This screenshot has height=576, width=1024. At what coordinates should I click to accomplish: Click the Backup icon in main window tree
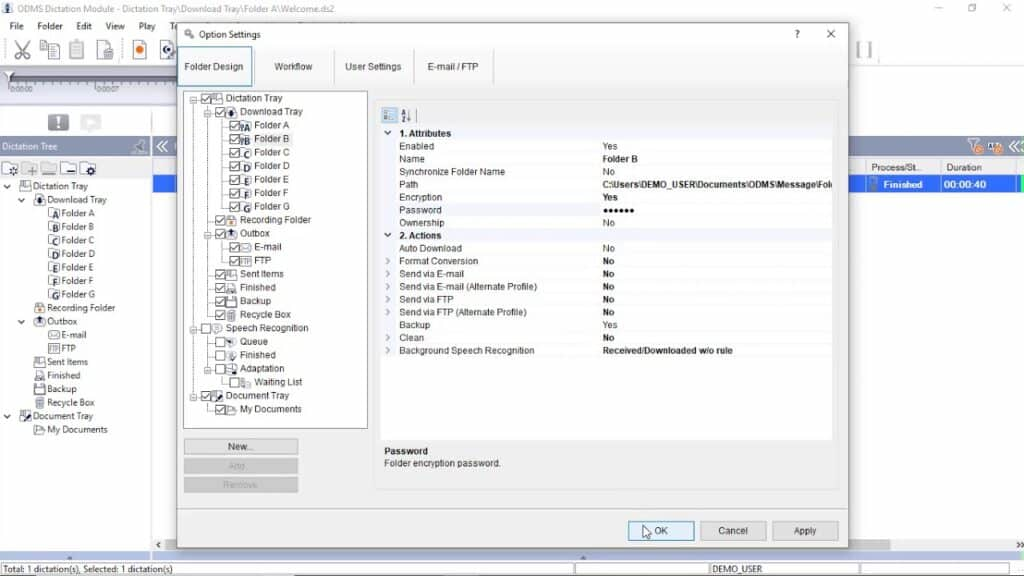coord(39,389)
